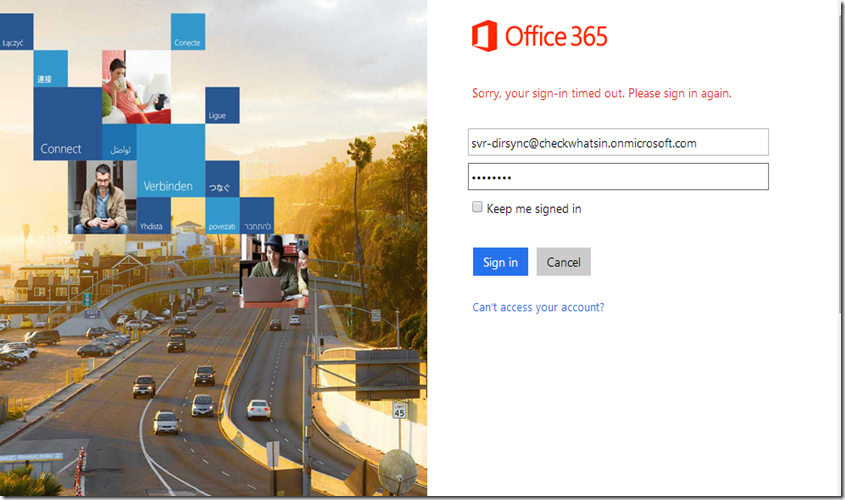Screen dimensions: 845x500
Task: Click the Łączyć tile
Action: tap(17, 32)
